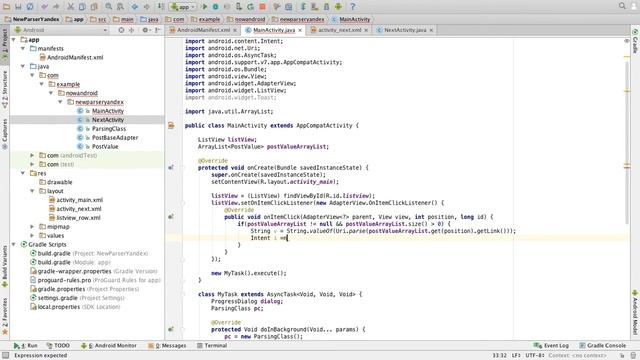Toggle the Structure side panel

(x=4, y=89)
